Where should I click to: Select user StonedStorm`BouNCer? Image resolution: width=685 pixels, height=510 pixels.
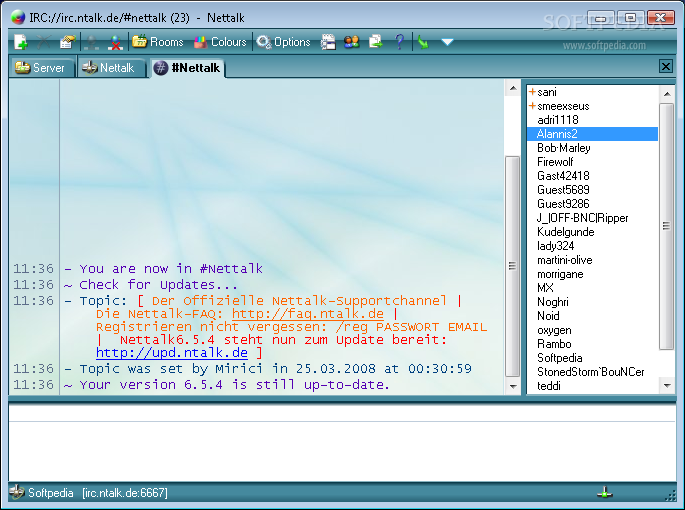tap(592, 372)
